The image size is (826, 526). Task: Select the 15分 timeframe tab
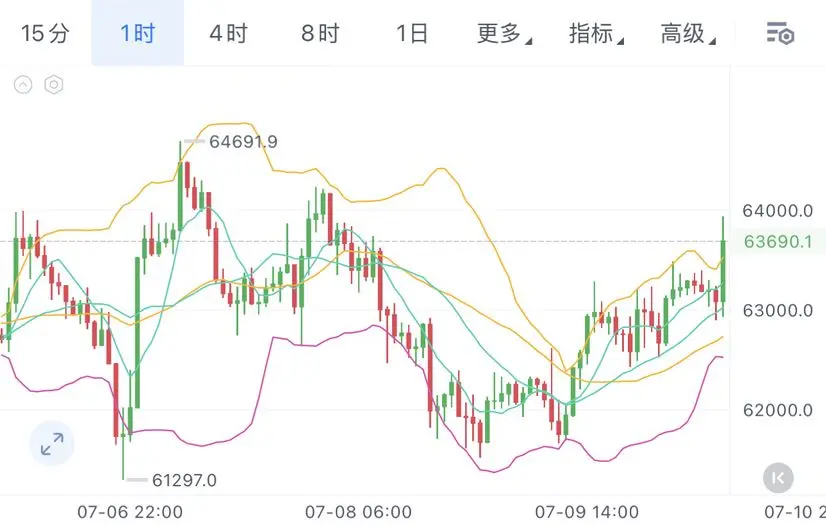(x=45, y=33)
